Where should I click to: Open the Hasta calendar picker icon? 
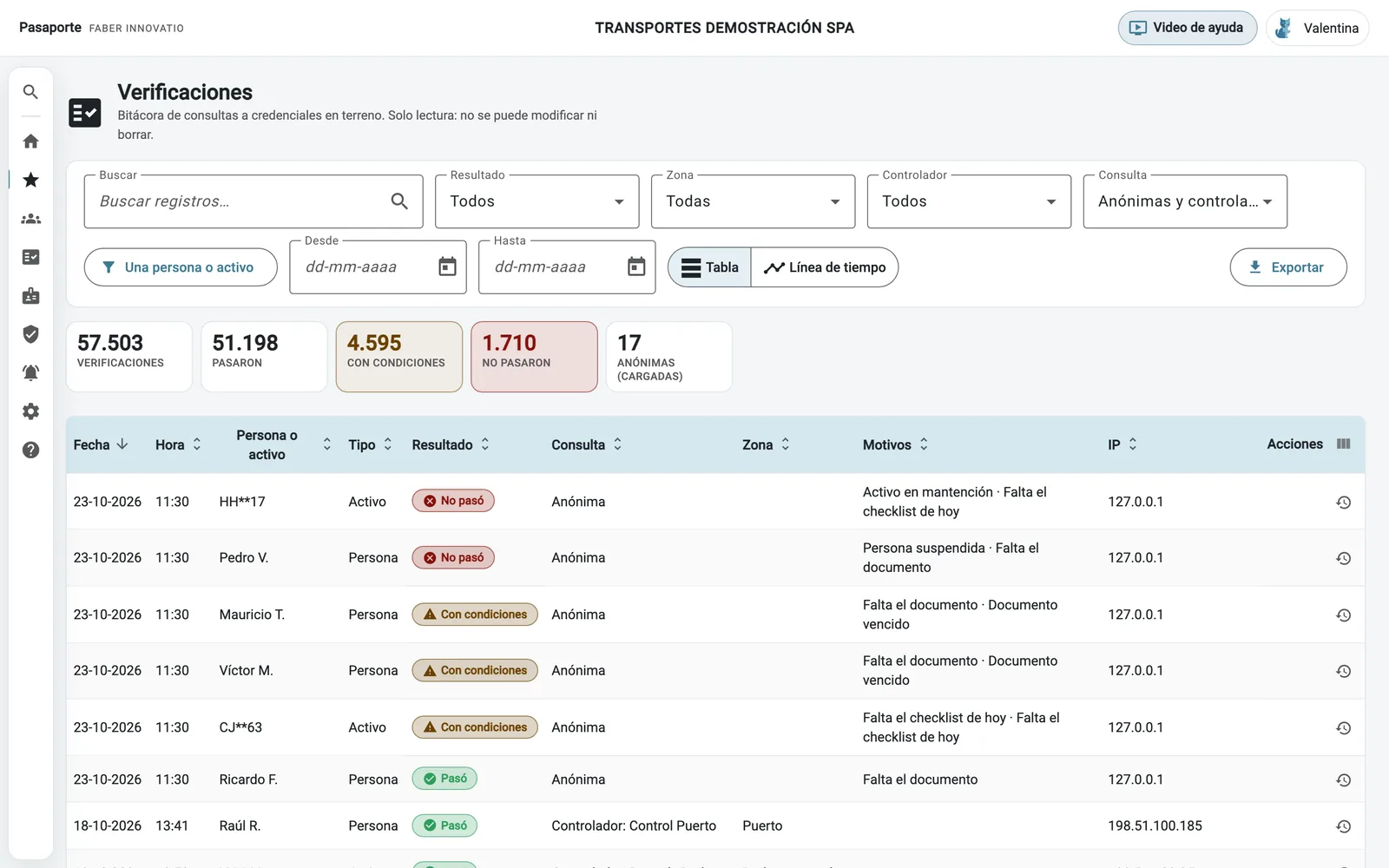(x=636, y=266)
